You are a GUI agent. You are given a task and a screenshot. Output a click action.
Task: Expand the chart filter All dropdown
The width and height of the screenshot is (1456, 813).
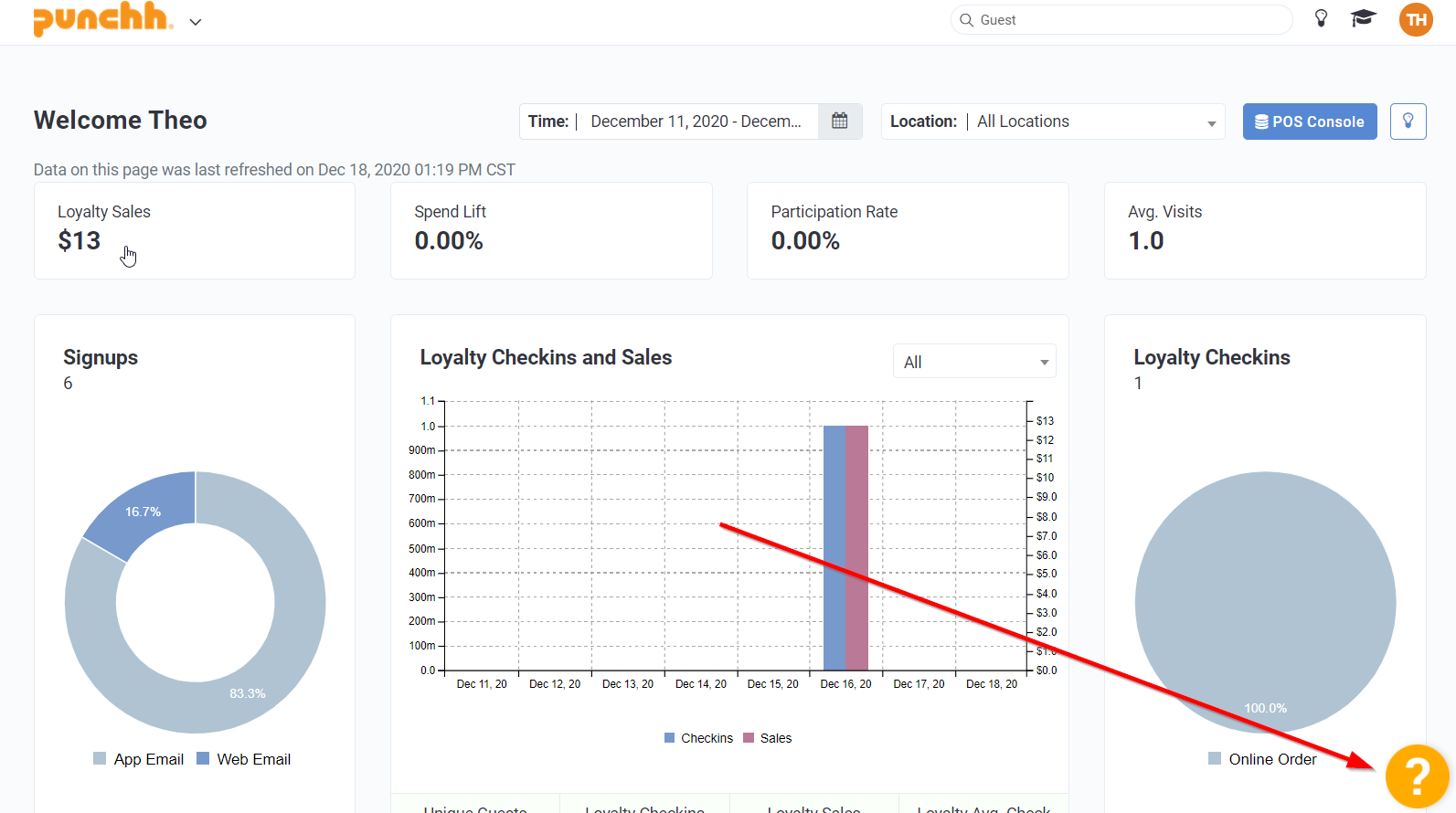coord(974,362)
